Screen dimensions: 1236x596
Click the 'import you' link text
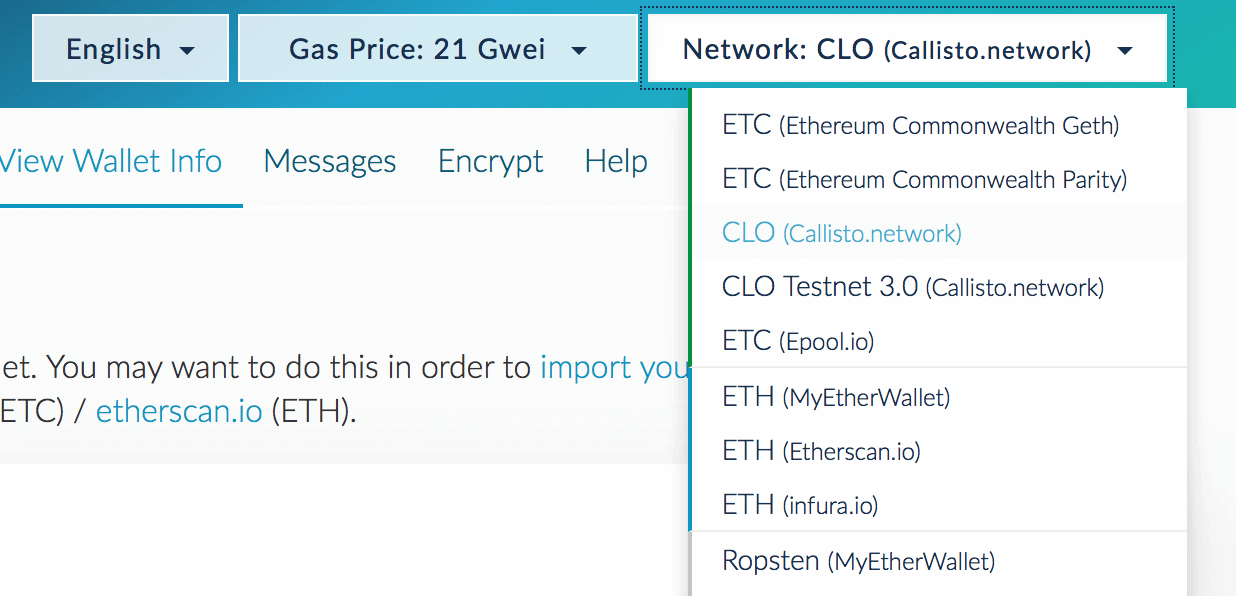[x=613, y=368]
